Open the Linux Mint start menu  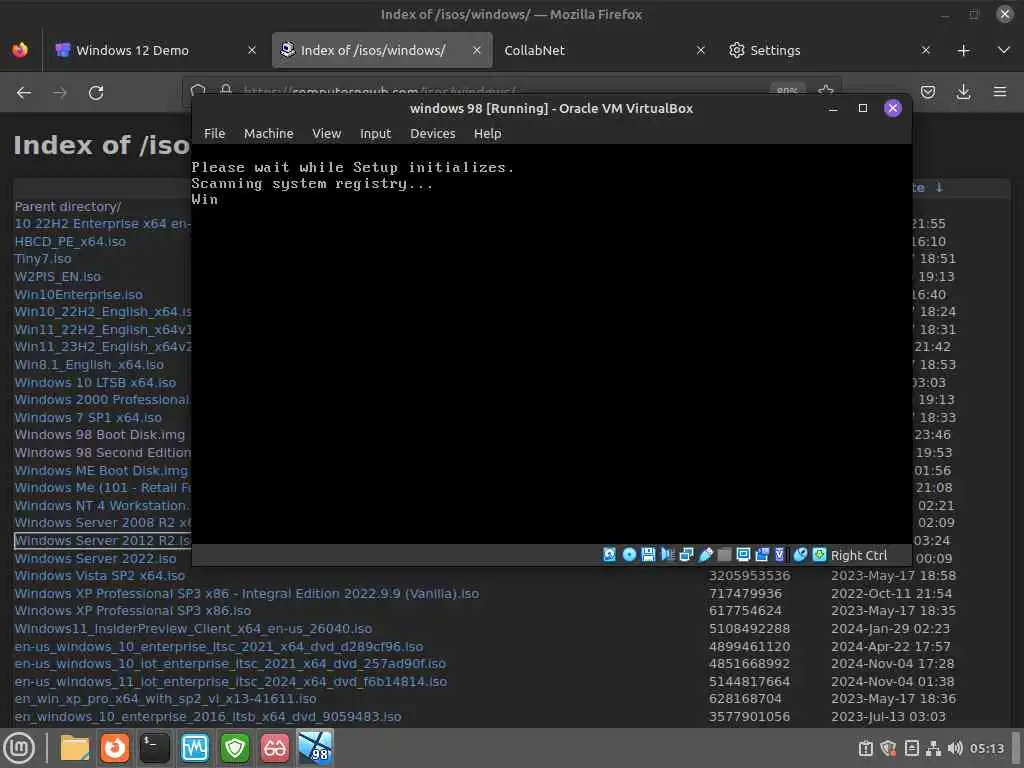coord(19,748)
